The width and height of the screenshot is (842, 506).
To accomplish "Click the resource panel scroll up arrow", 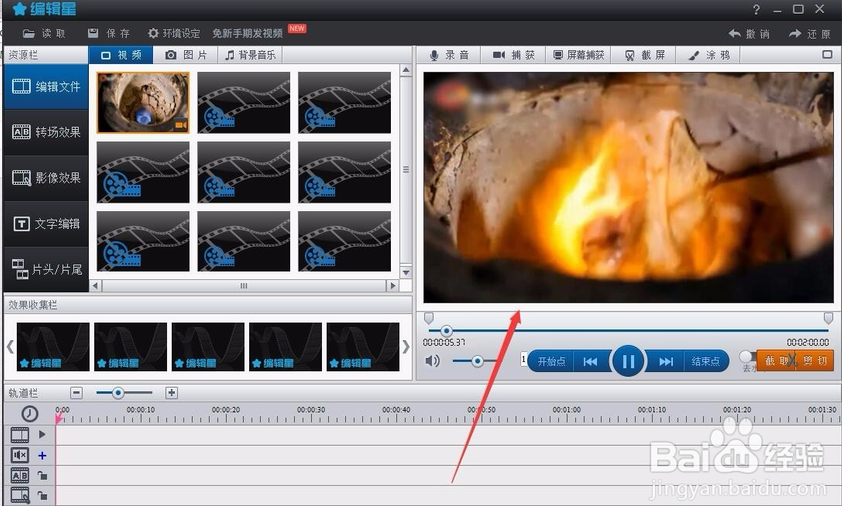I will [406, 70].
